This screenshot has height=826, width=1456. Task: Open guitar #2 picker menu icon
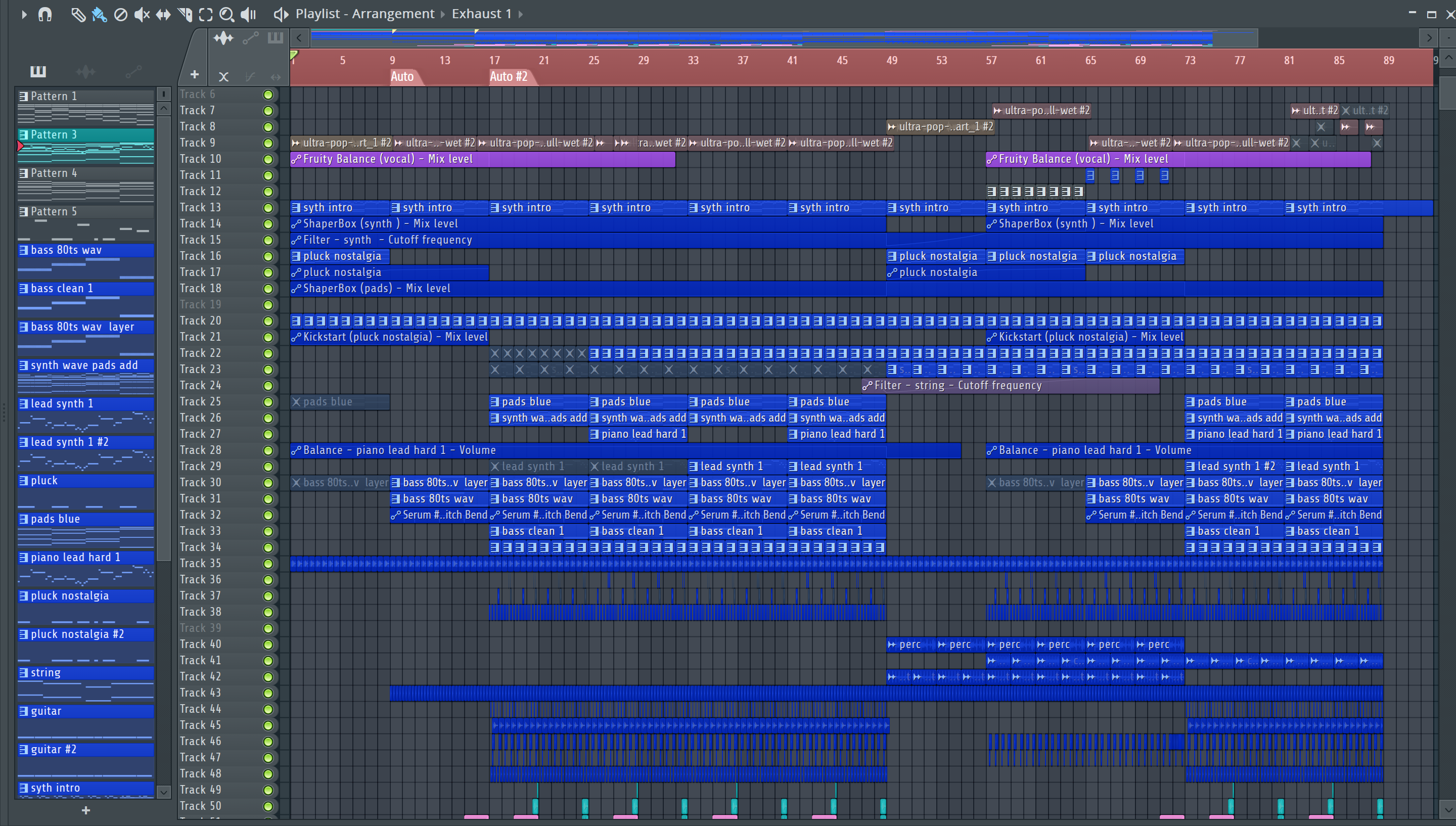coord(23,749)
